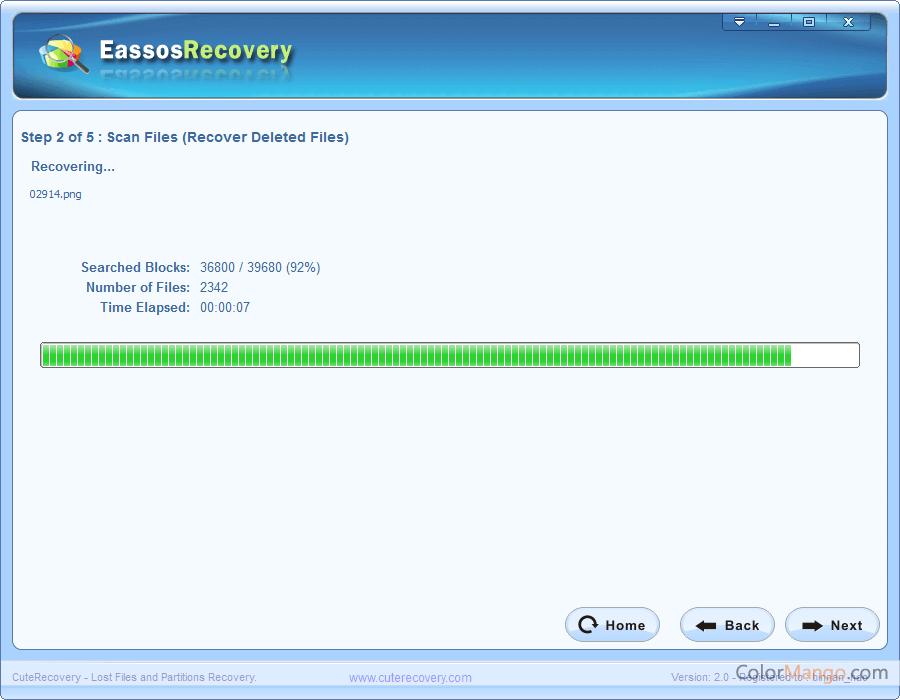Select the filename 02914.png
The image size is (900, 700).
(x=55, y=193)
